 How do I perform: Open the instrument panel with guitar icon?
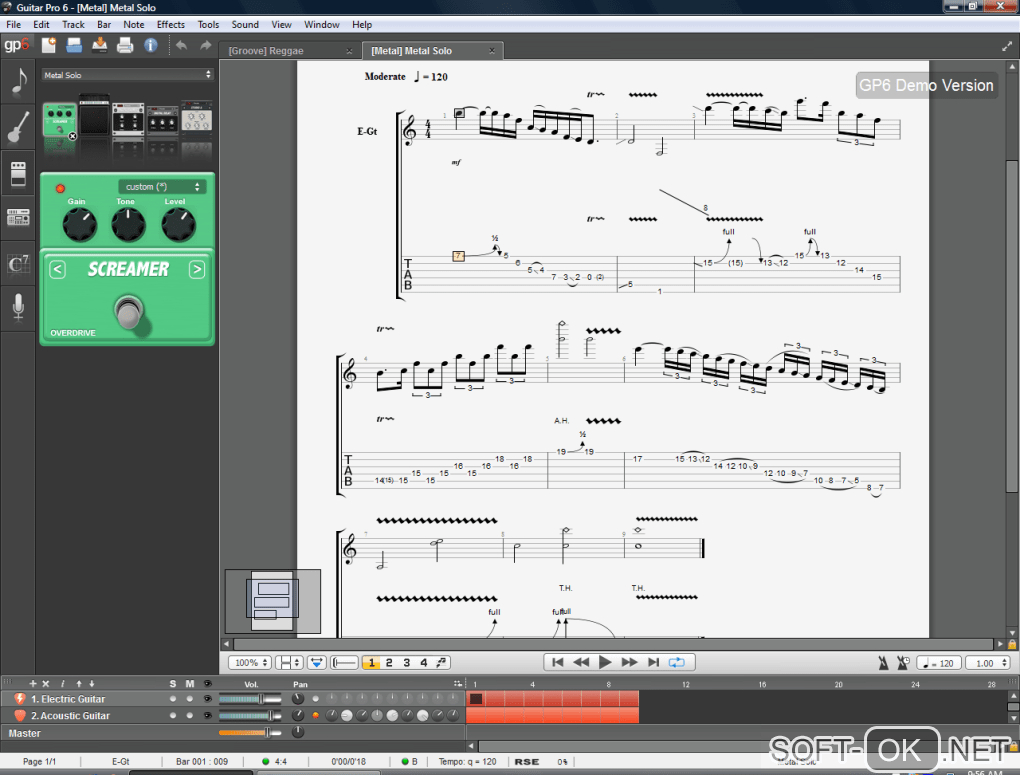(18, 128)
